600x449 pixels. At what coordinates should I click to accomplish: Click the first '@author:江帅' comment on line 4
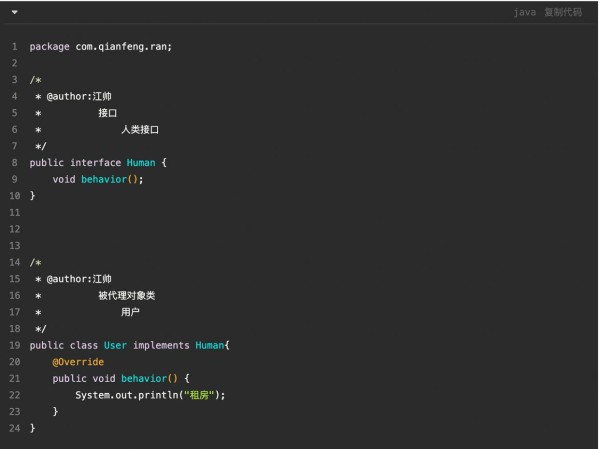pos(79,96)
